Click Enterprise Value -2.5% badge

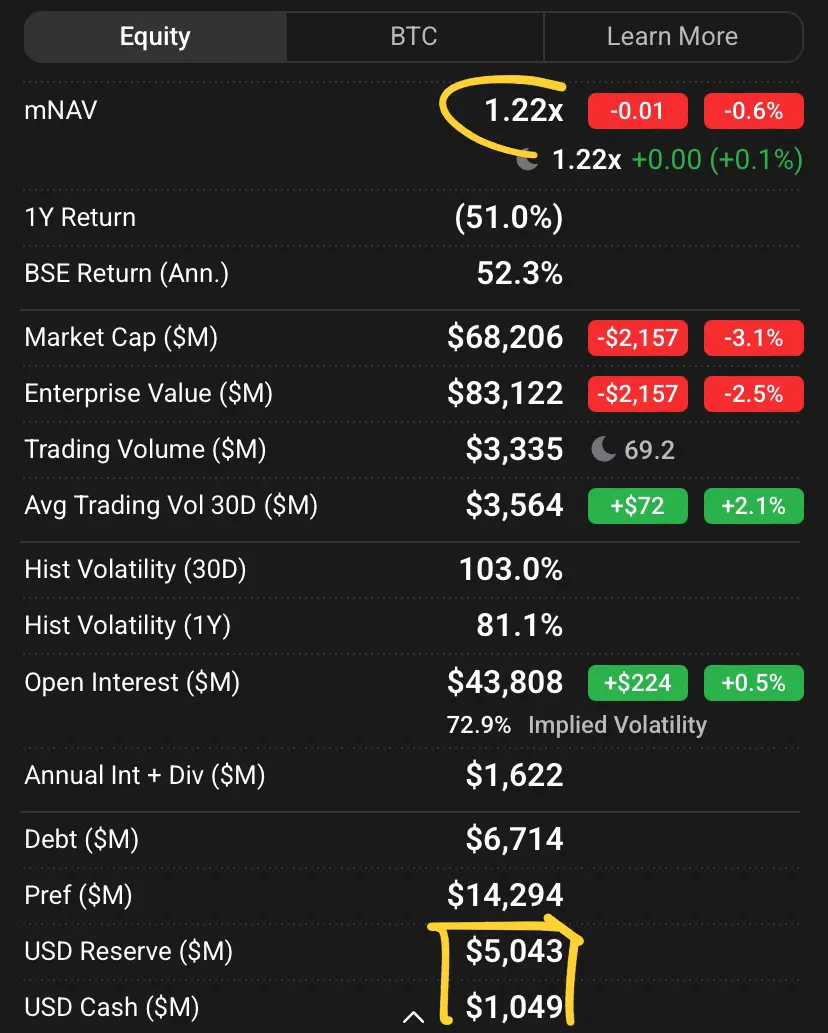[x=754, y=394]
